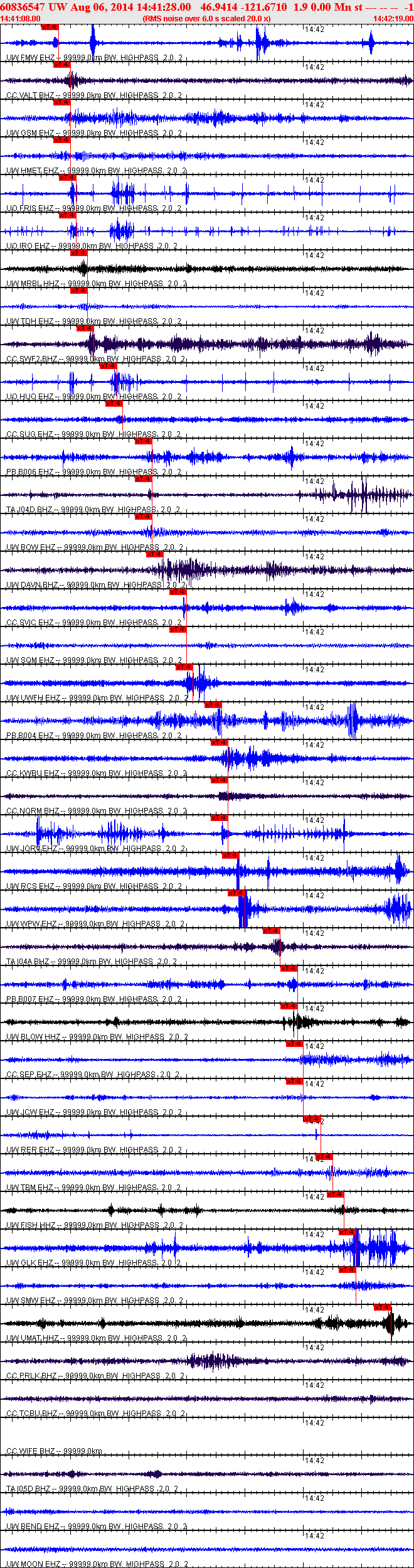This screenshot has height=1568, width=414.
Task: Select the CC KWBU EHZ trace label
Action: 97,773
